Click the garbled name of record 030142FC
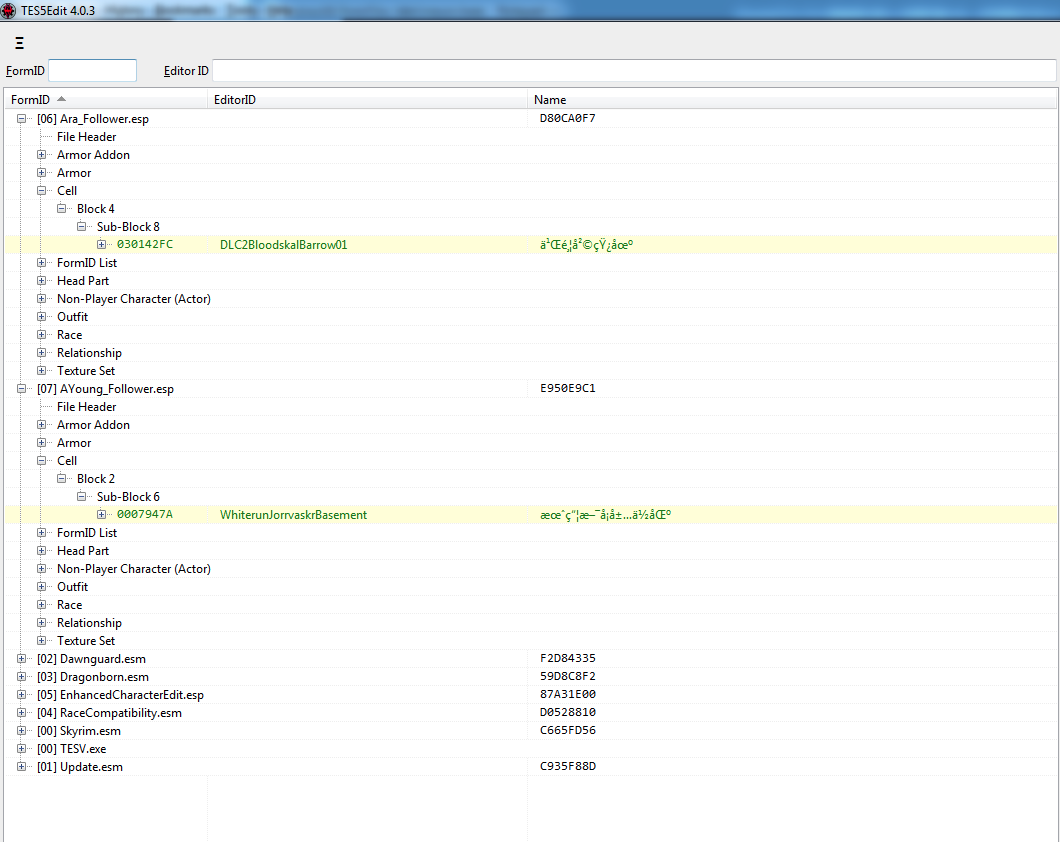Image resolution: width=1060 pixels, height=842 pixels. pyautogui.click(x=587, y=245)
